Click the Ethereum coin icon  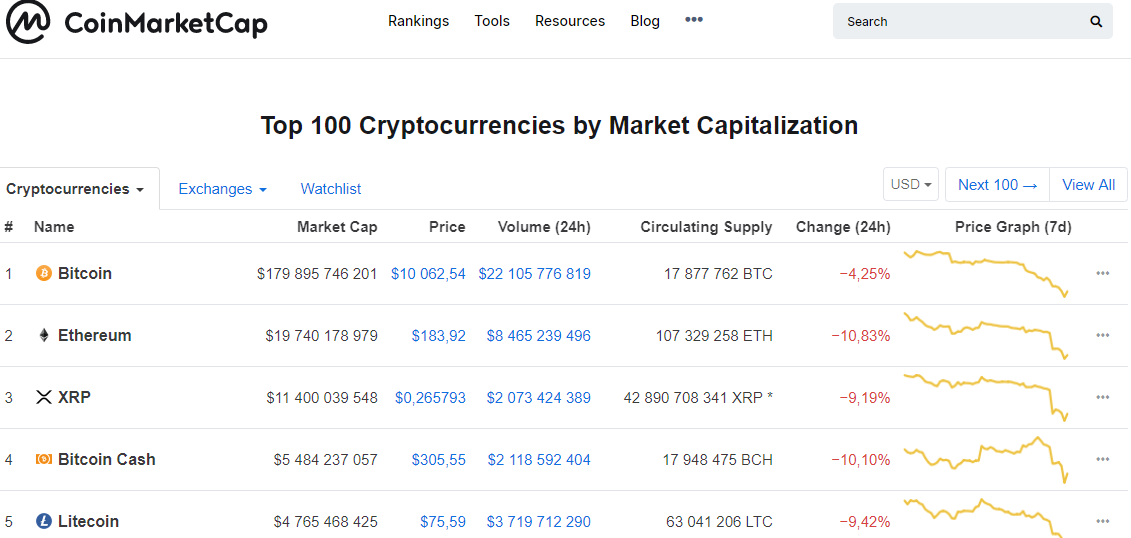[x=43, y=335]
